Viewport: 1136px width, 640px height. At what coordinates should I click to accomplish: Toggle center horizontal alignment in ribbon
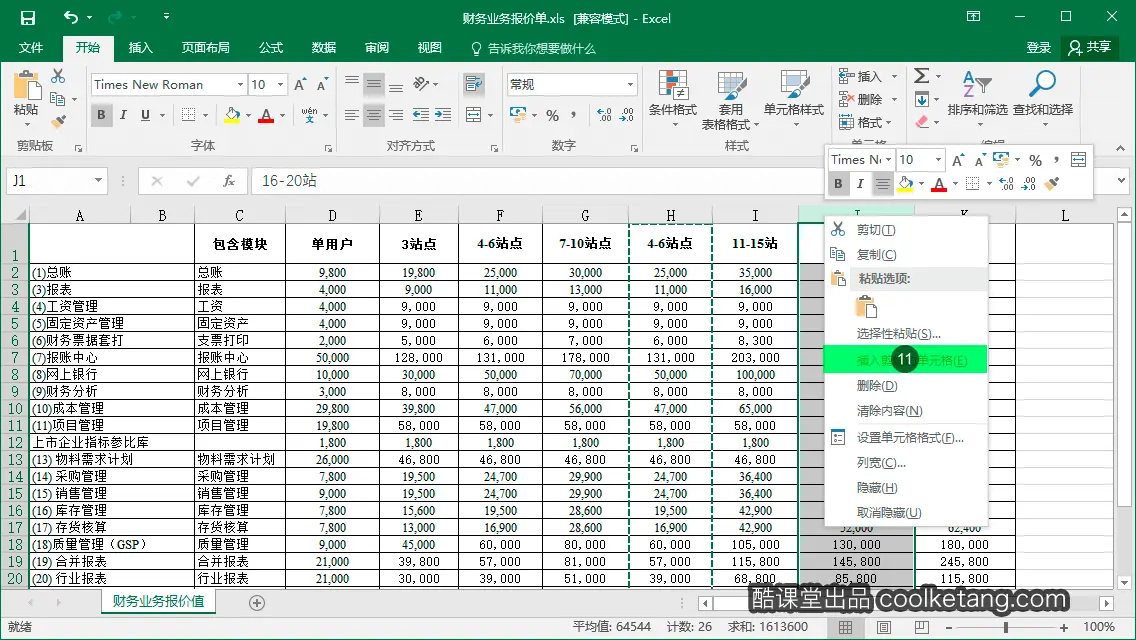[x=374, y=115]
